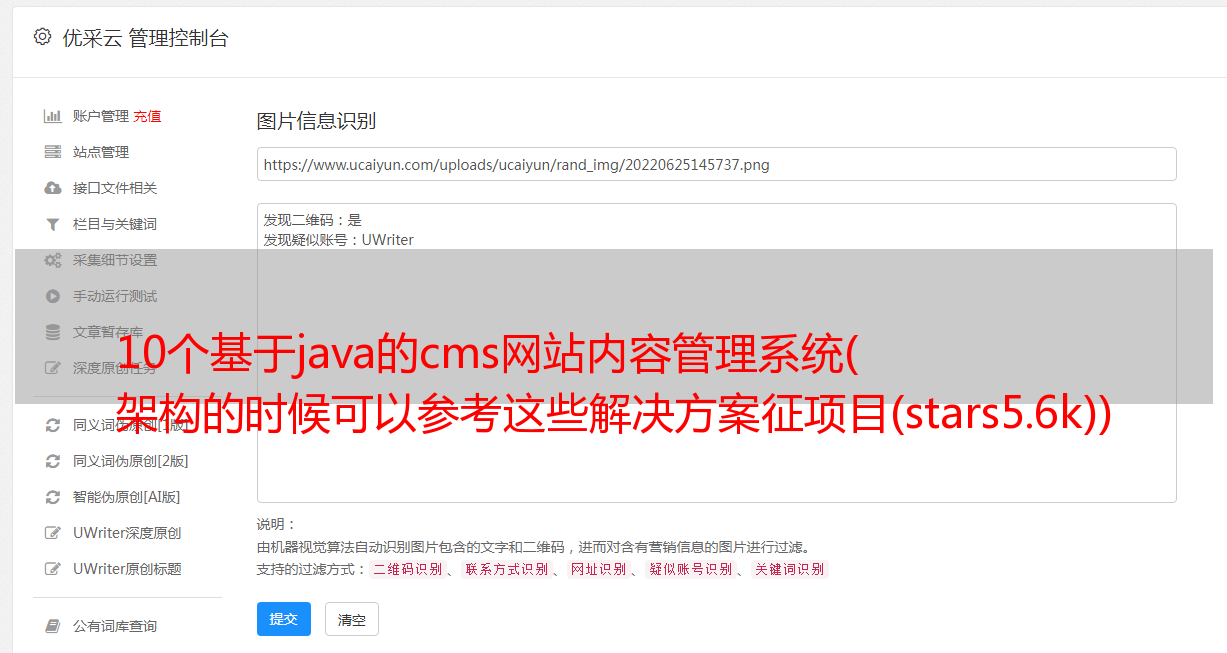Click the 公有词库查询 book icon
The height and width of the screenshot is (653, 1227).
[x=53, y=626]
